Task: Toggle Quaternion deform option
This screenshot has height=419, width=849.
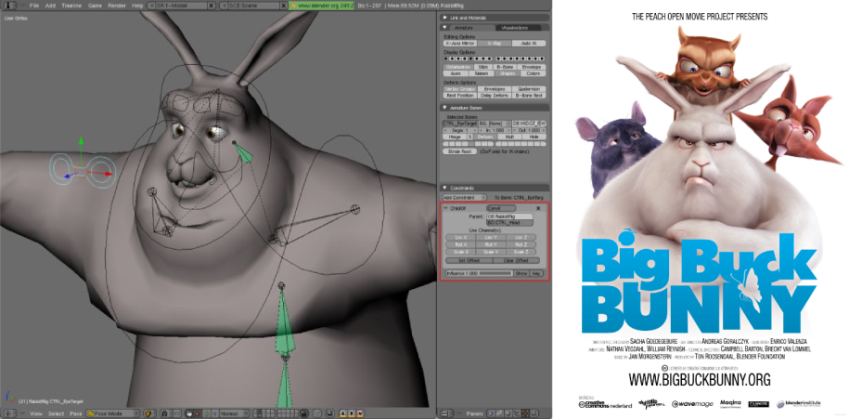Action: coord(529,89)
